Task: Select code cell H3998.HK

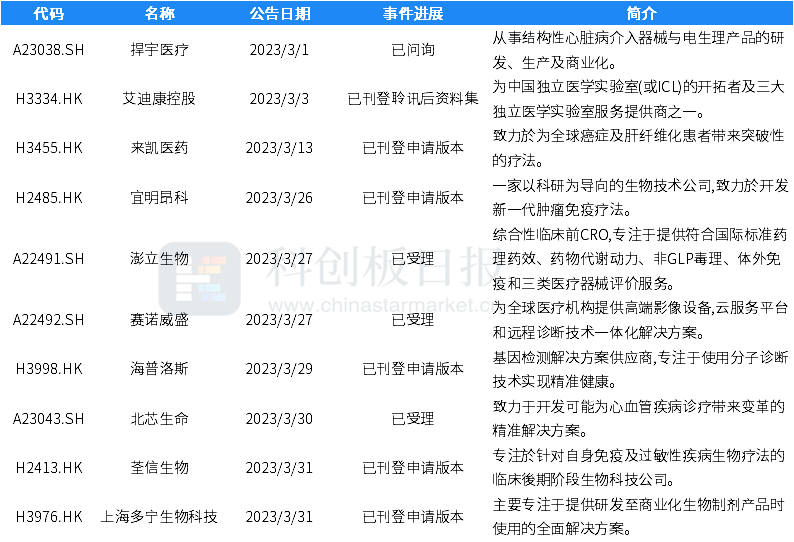Action: pos(49,369)
